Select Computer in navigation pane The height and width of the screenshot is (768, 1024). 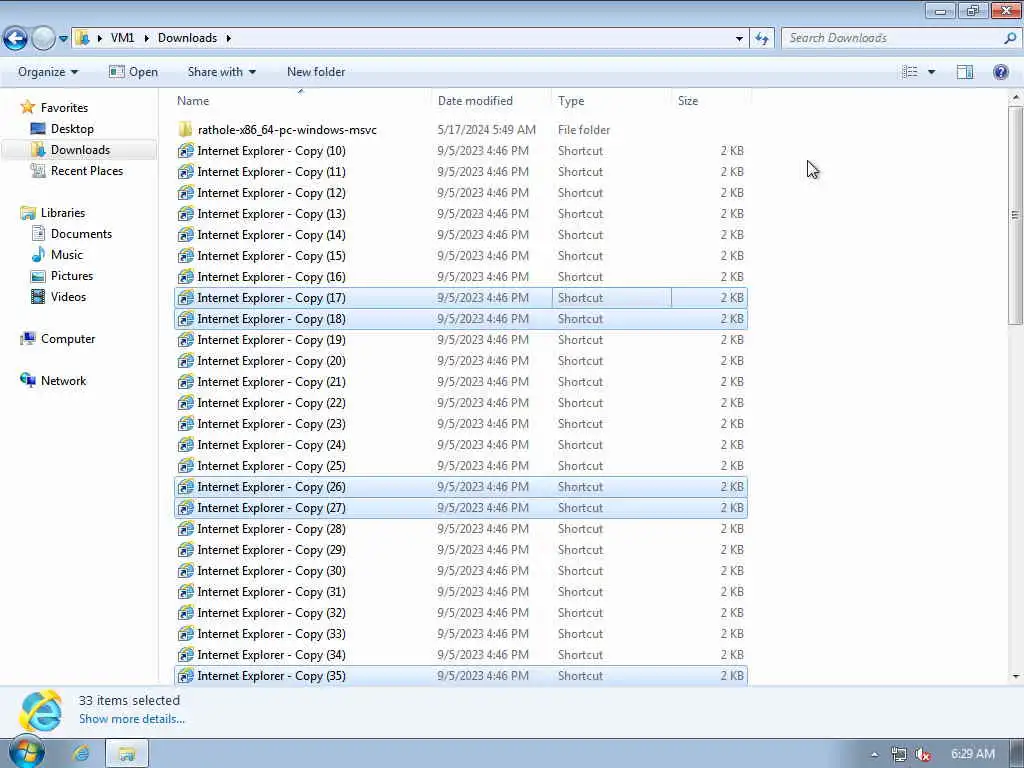(68, 339)
